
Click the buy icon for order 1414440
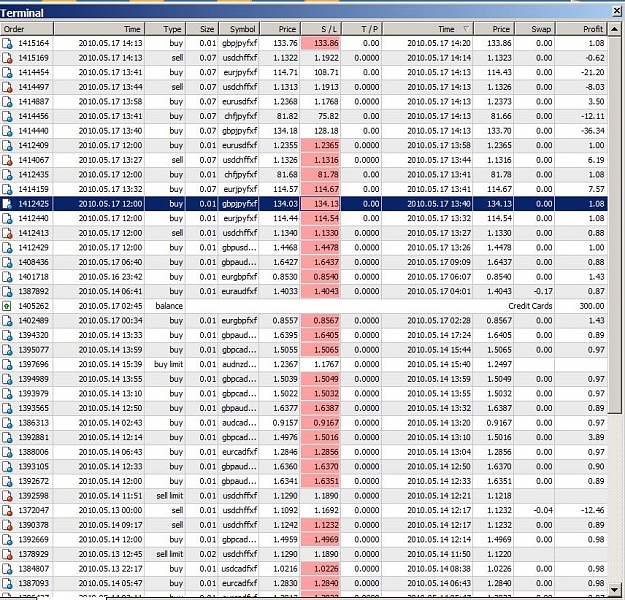pyautogui.click(x=7, y=131)
